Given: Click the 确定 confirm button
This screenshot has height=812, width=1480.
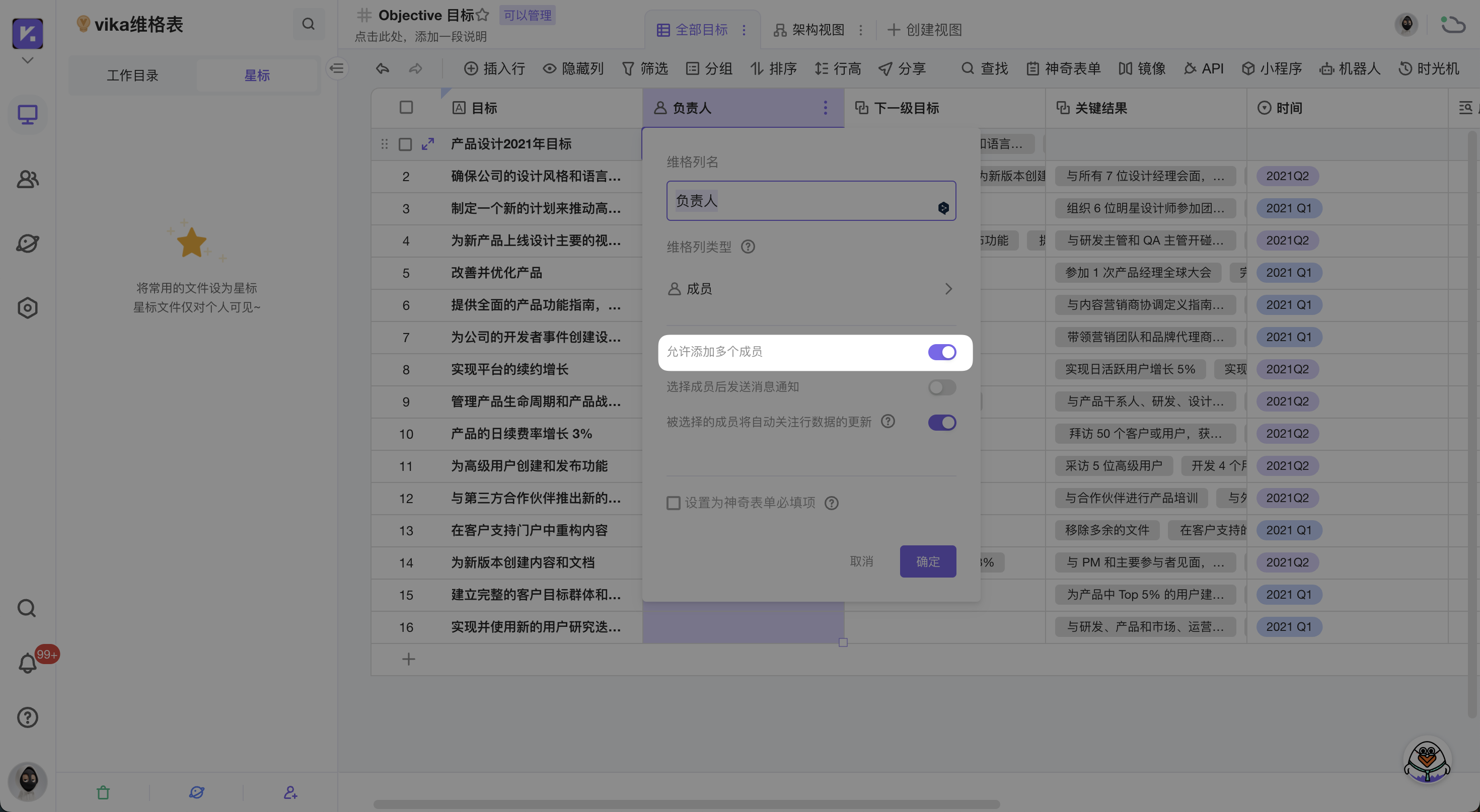Looking at the screenshot, I should [927, 561].
